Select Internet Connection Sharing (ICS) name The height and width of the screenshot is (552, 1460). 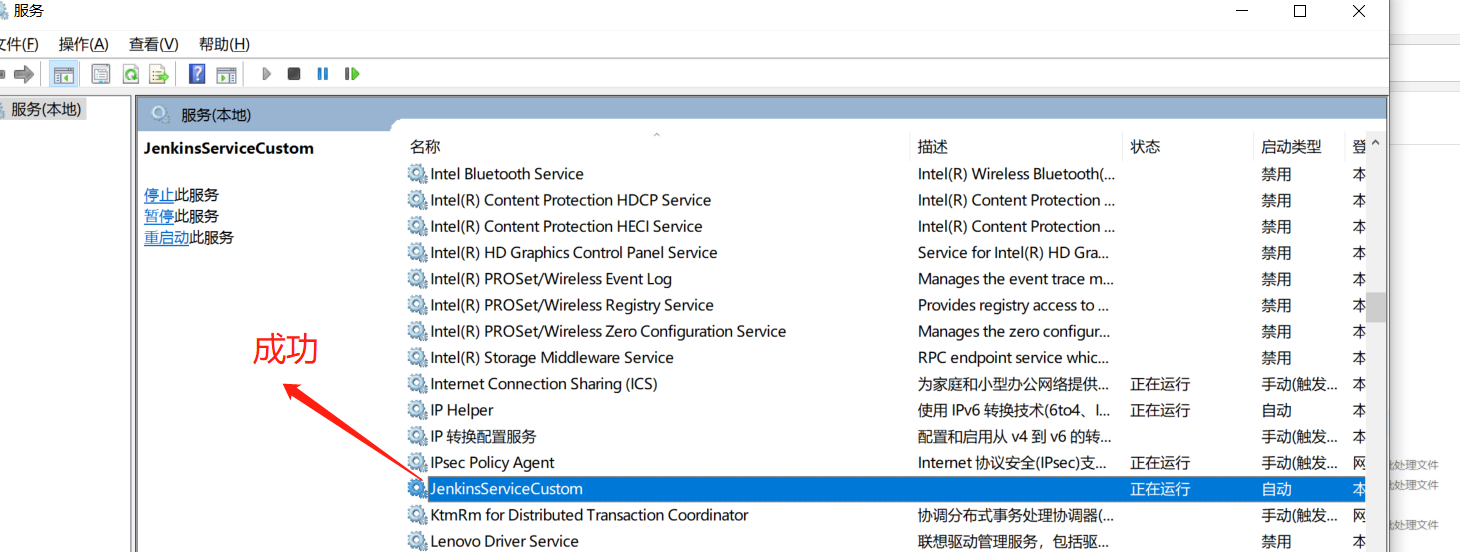click(x=544, y=384)
